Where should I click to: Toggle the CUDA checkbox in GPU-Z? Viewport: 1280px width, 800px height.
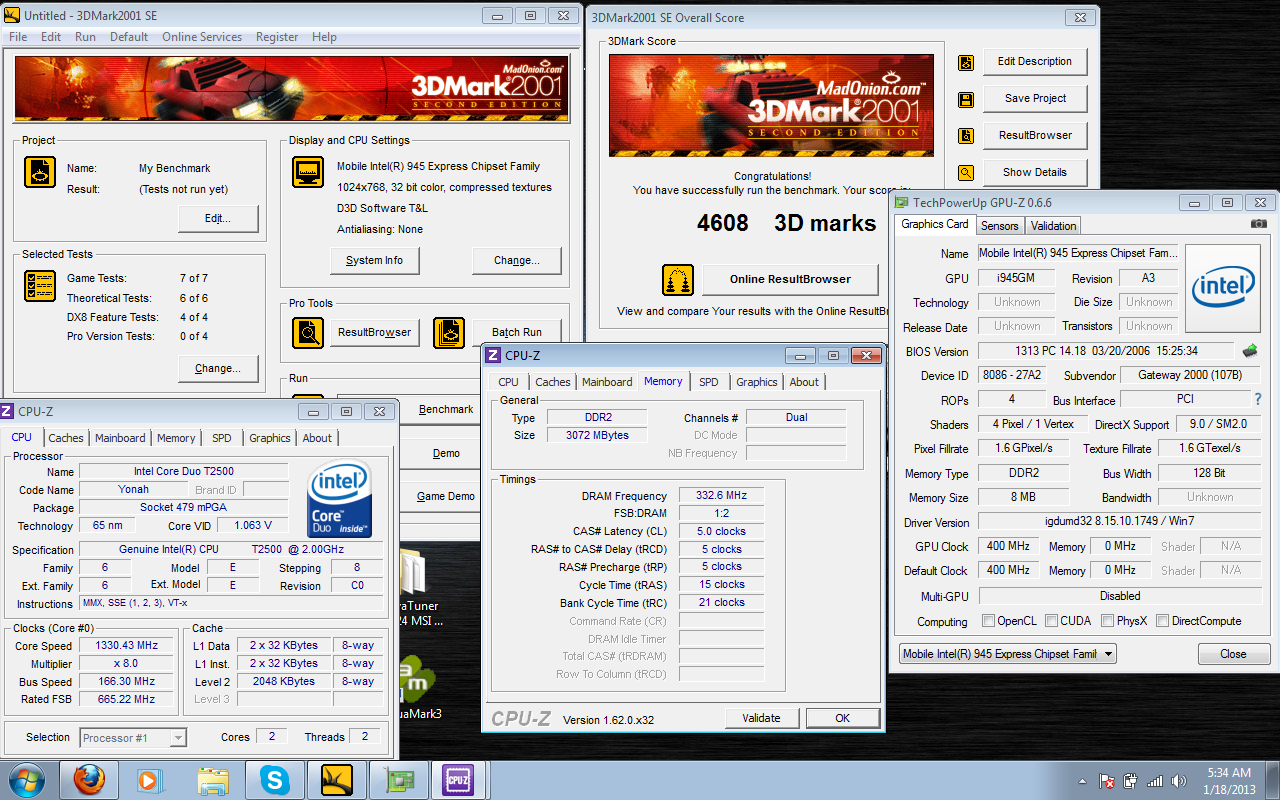point(1051,621)
